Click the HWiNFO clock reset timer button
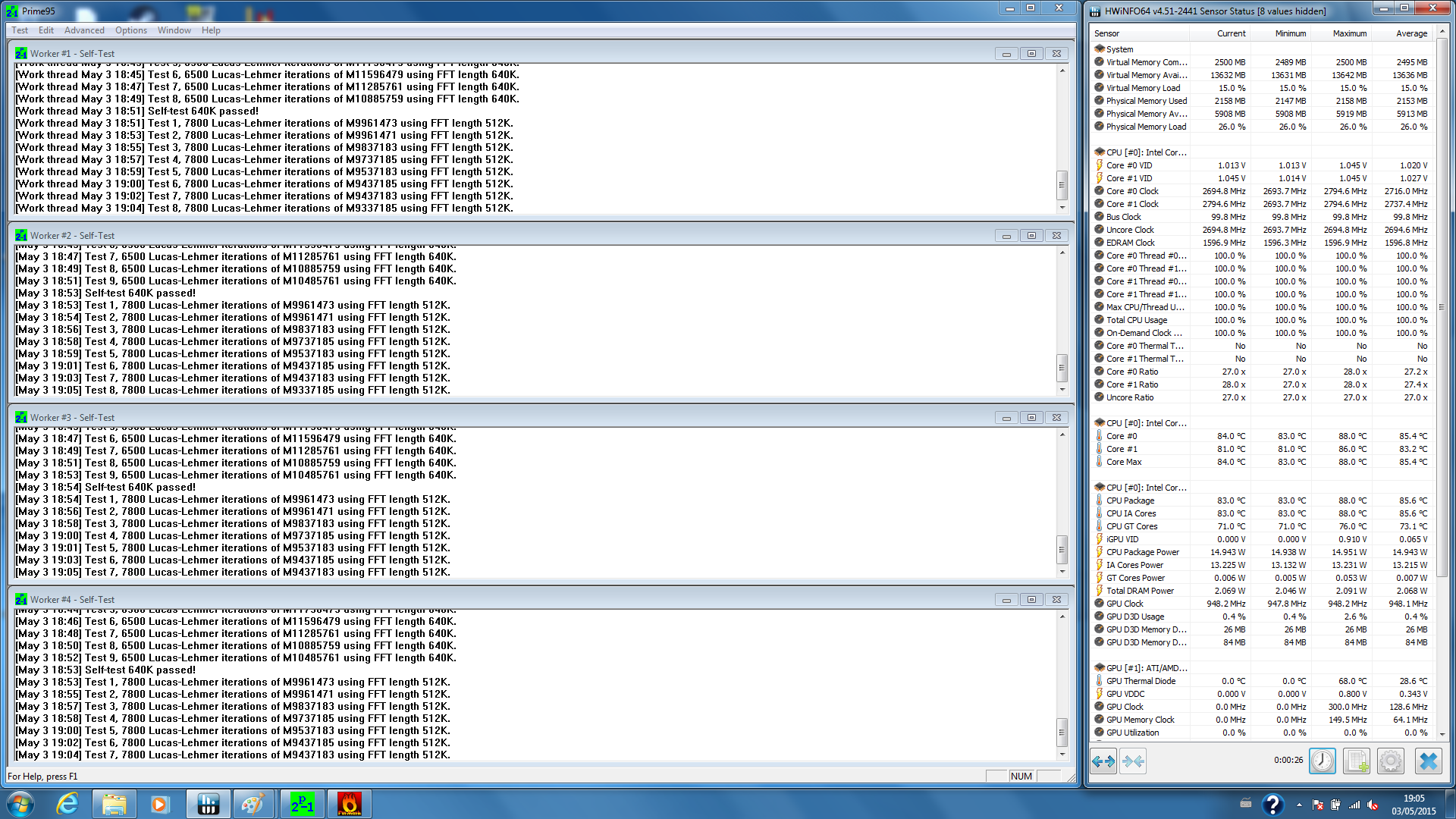This screenshot has height=819, width=1456. 1322,761
